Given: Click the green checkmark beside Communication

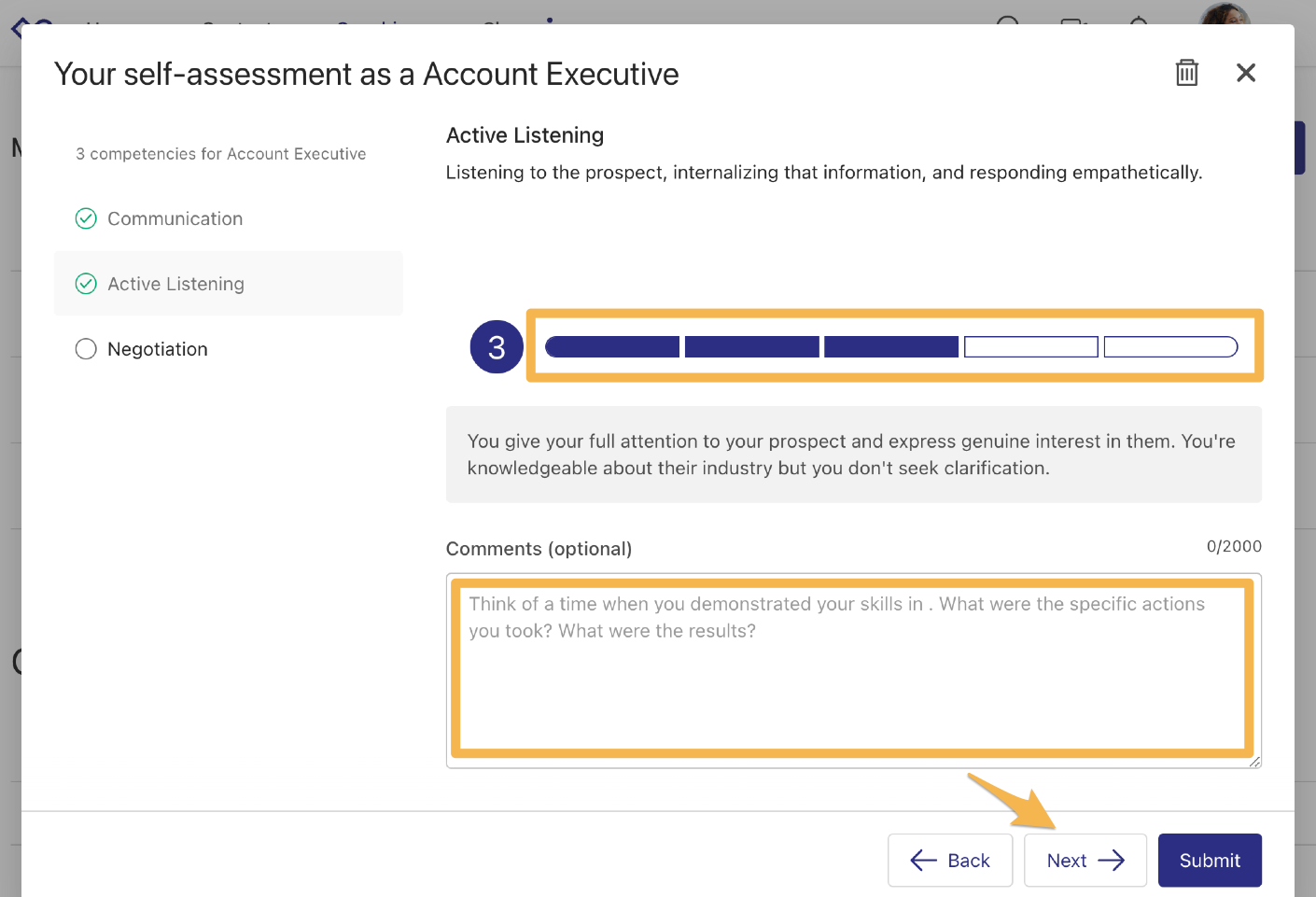Looking at the screenshot, I should [x=86, y=218].
